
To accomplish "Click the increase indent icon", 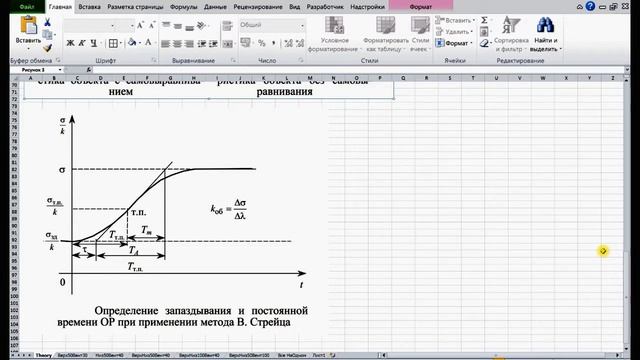I will [x=213, y=43].
